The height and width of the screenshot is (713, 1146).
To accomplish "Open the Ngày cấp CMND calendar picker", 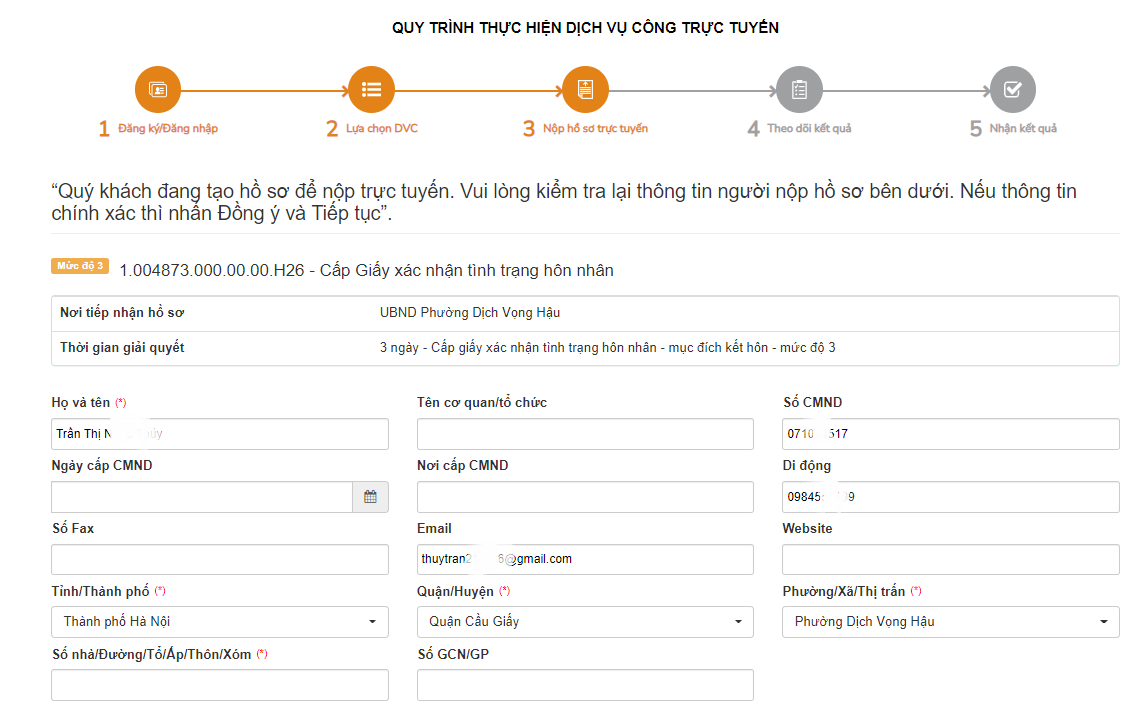I will 370,497.
